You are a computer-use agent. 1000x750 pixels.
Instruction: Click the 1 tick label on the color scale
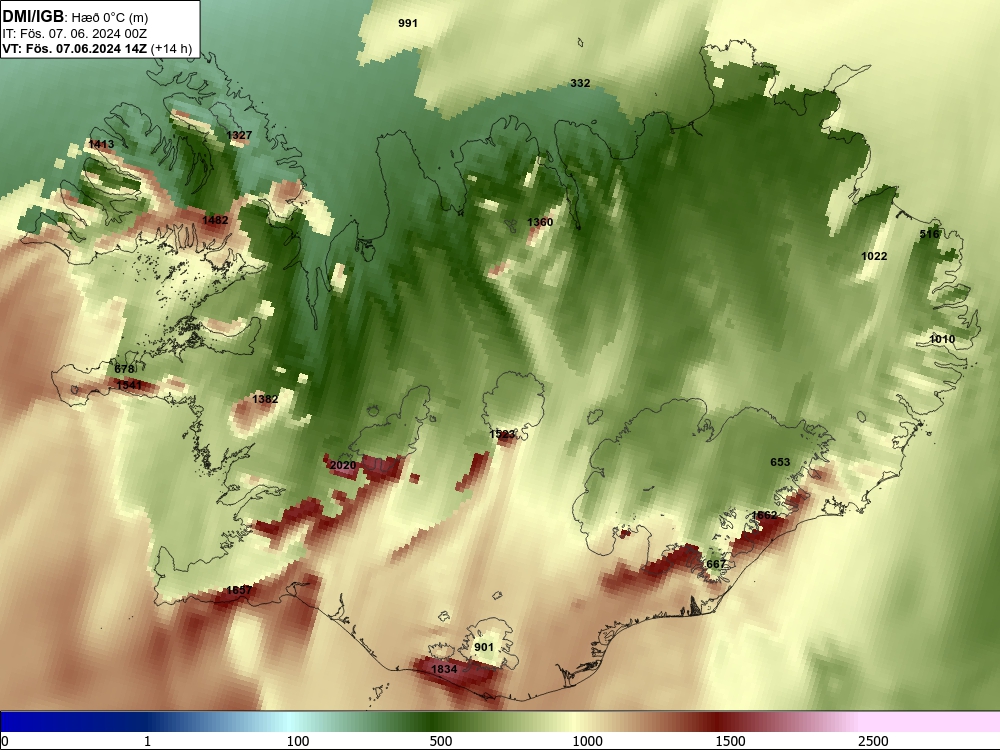pyautogui.click(x=147, y=741)
